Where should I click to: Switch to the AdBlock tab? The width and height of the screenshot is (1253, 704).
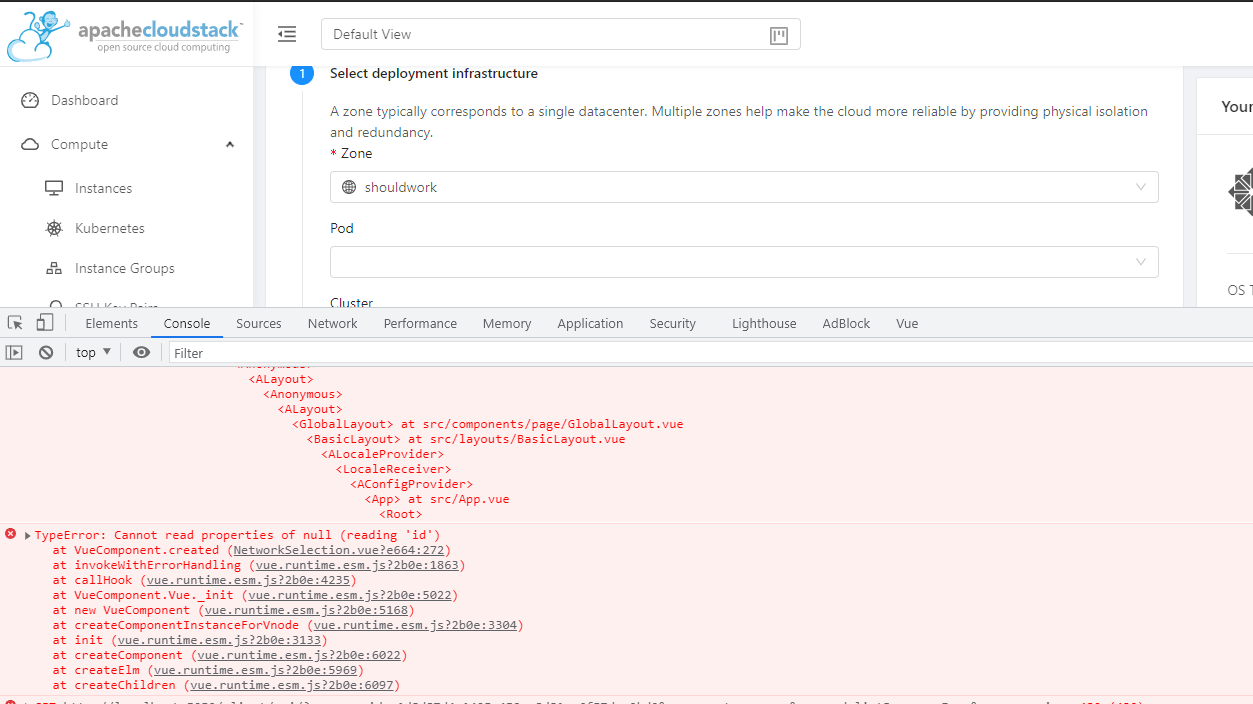coord(846,323)
